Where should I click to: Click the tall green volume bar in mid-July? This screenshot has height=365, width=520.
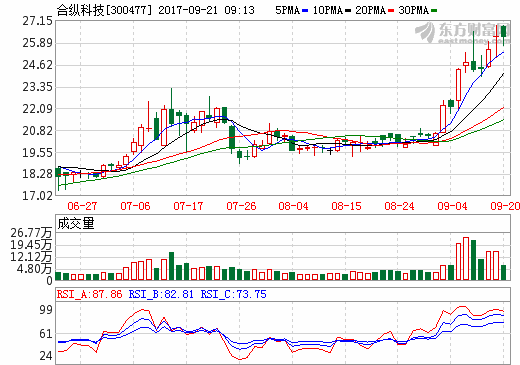tap(171, 266)
